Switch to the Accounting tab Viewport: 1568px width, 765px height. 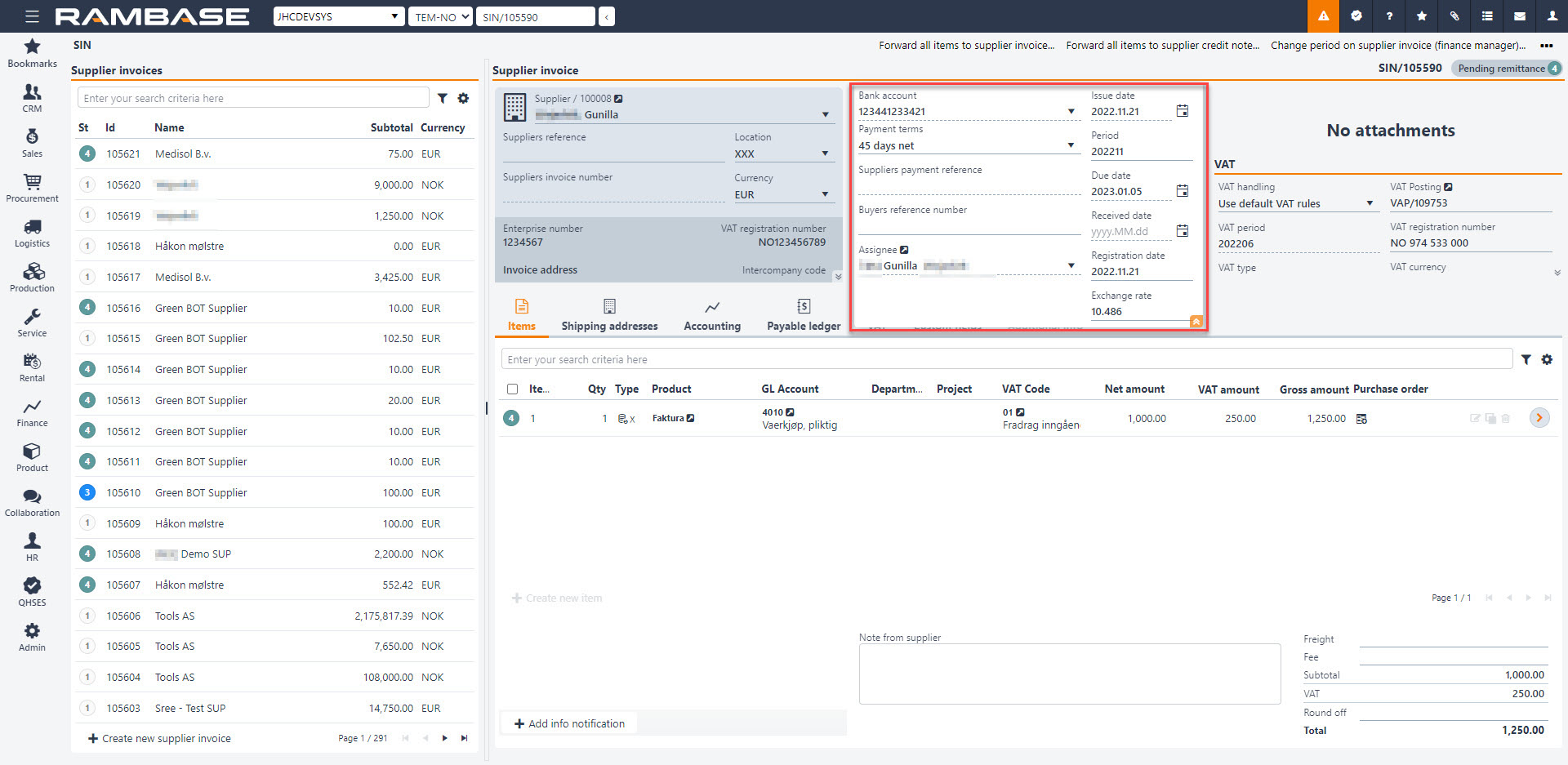(711, 315)
